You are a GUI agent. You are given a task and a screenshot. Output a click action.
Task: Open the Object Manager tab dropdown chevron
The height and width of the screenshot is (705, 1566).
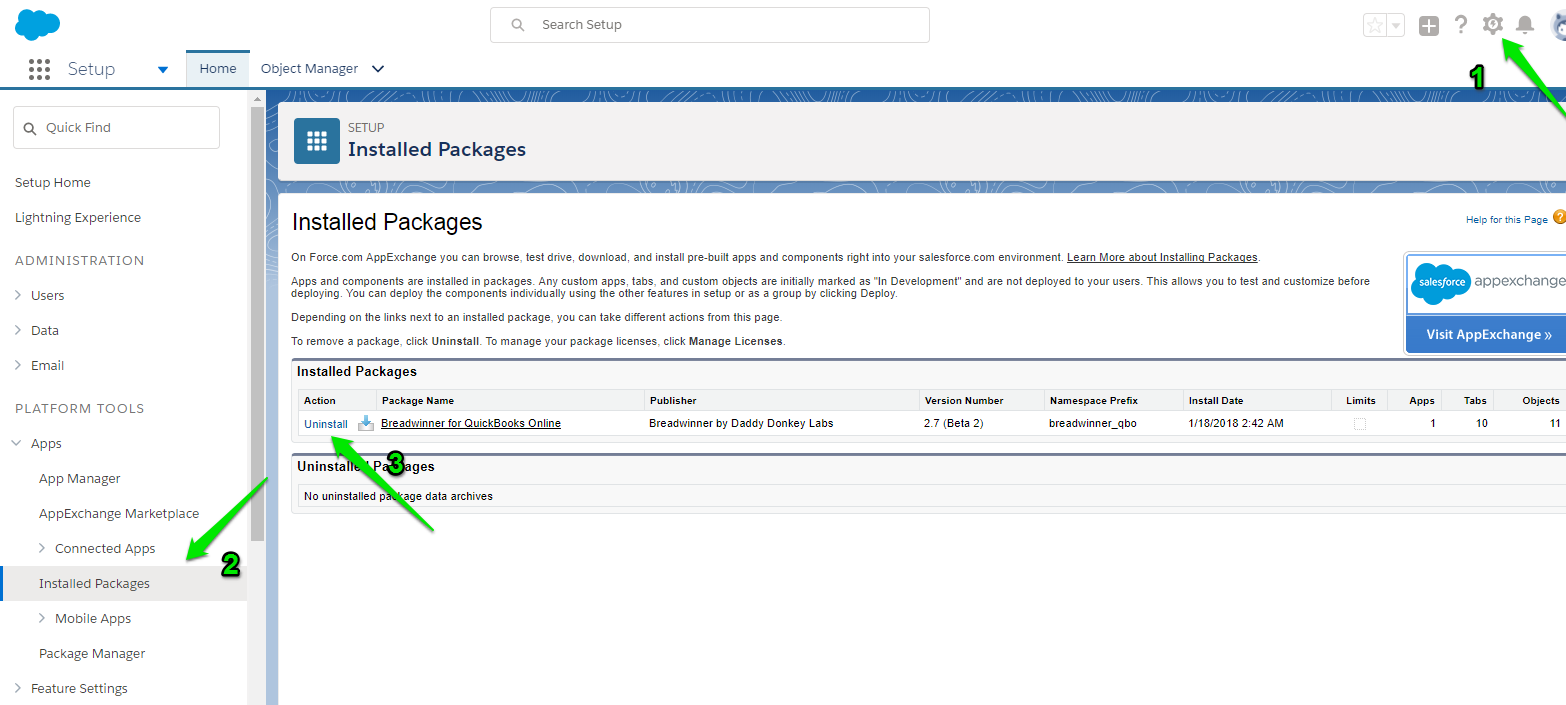coord(378,69)
